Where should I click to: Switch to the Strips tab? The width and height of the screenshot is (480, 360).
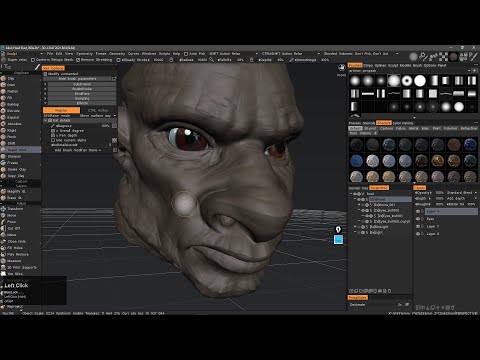point(368,65)
